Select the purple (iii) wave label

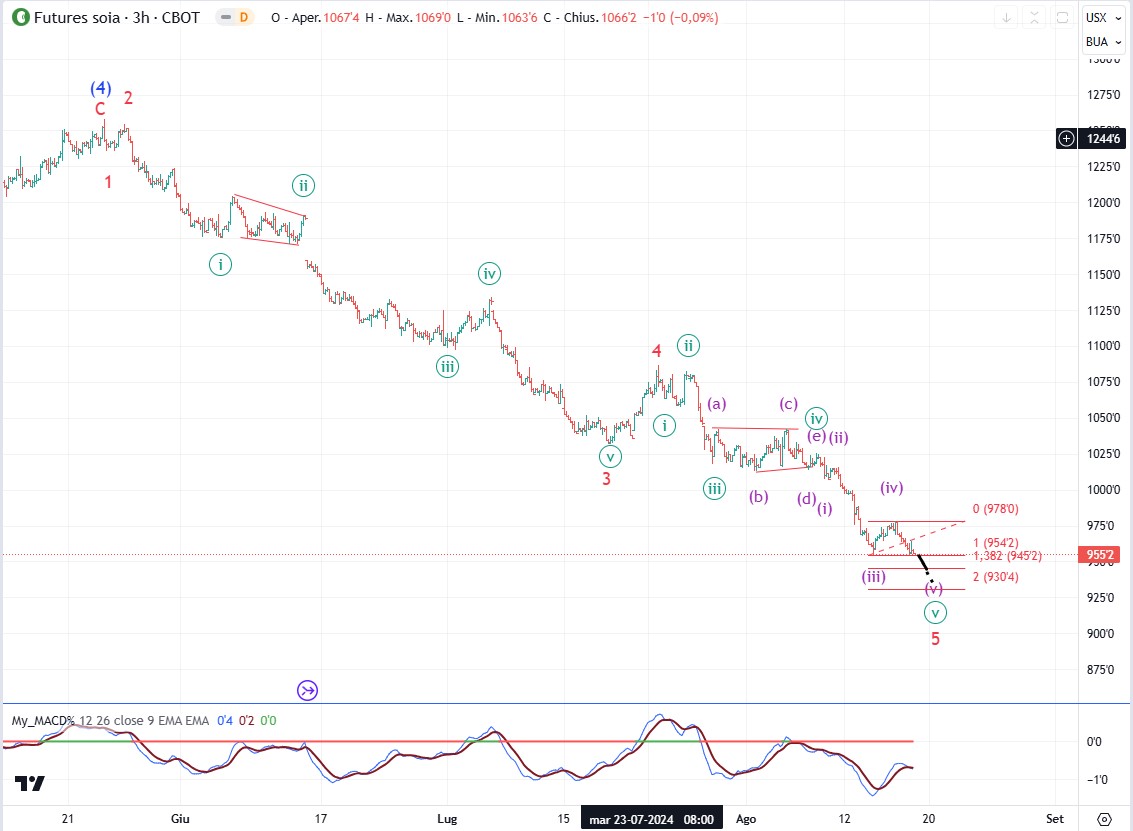coord(874,576)
